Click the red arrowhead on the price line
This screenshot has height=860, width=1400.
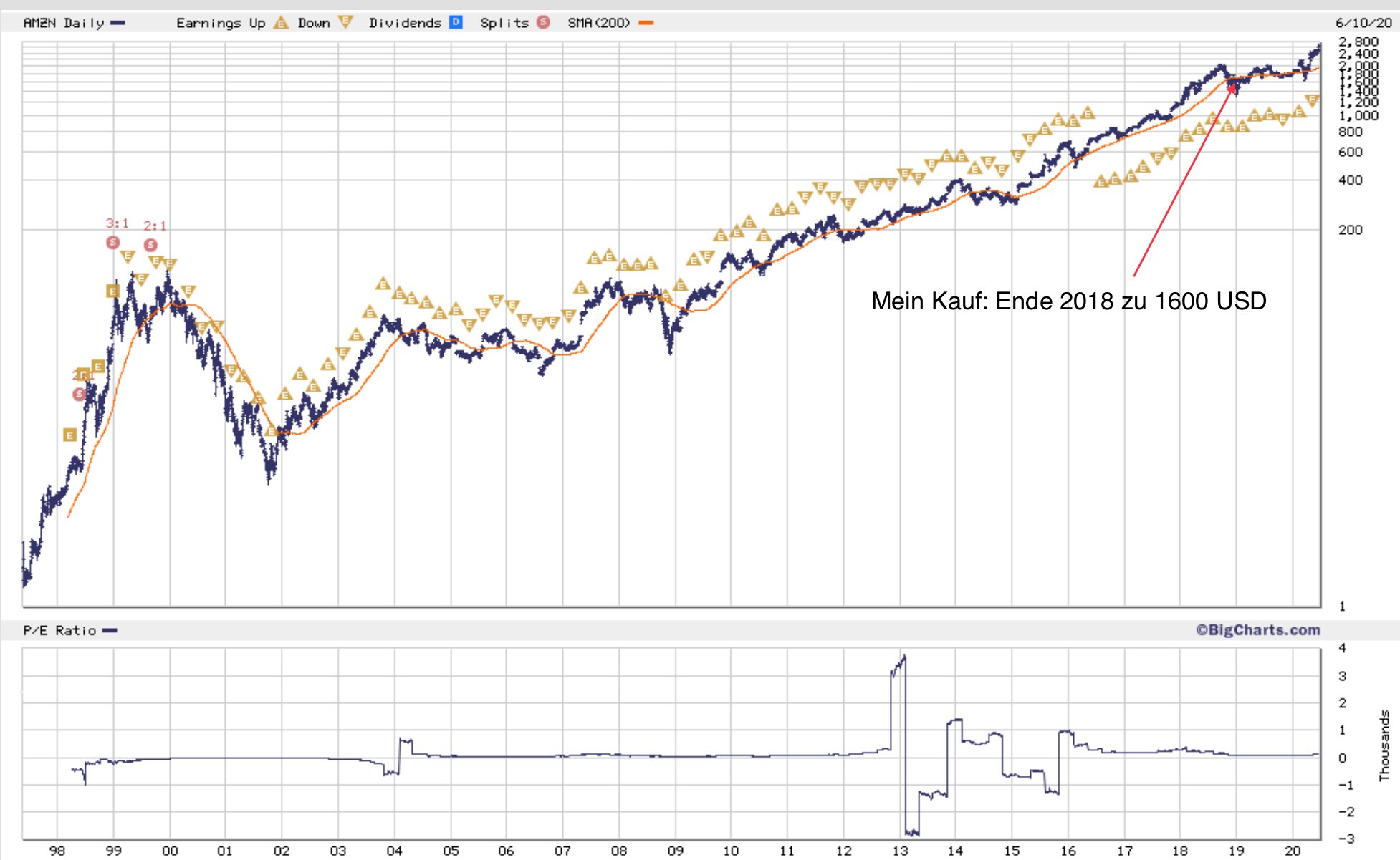coord(1232,89)
